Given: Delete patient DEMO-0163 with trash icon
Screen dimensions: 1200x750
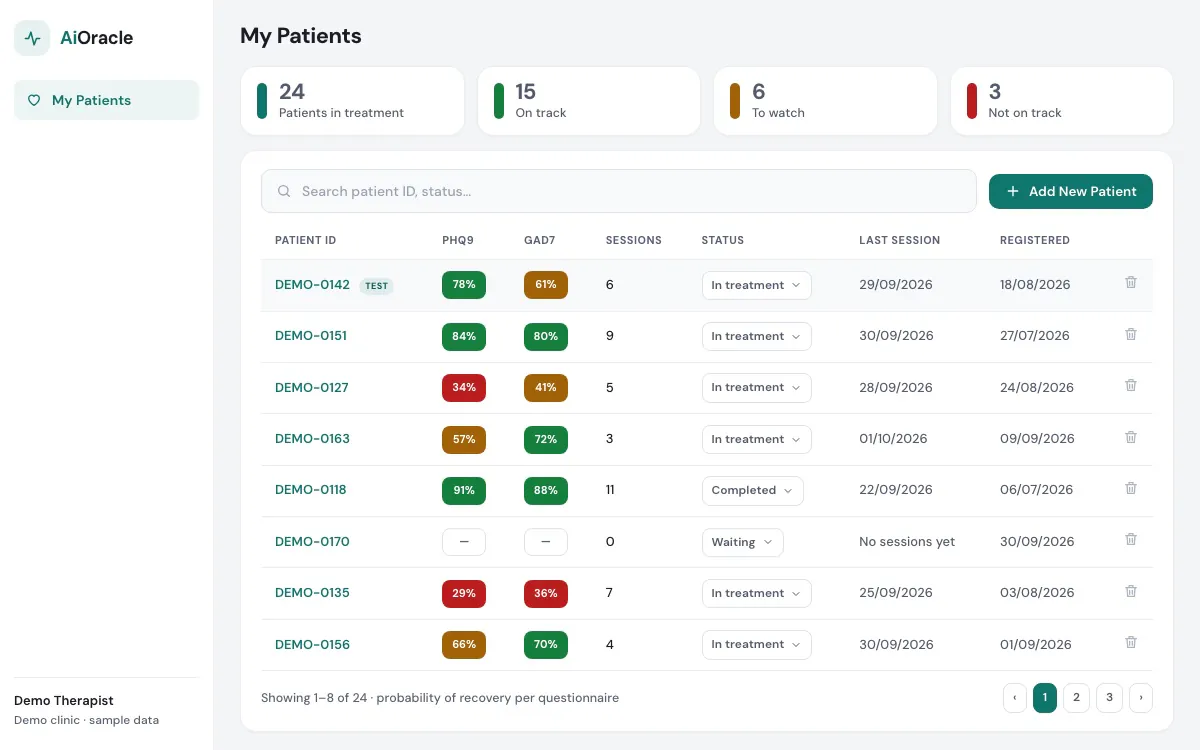Looking at the screenshot, I should (1131, 437).
